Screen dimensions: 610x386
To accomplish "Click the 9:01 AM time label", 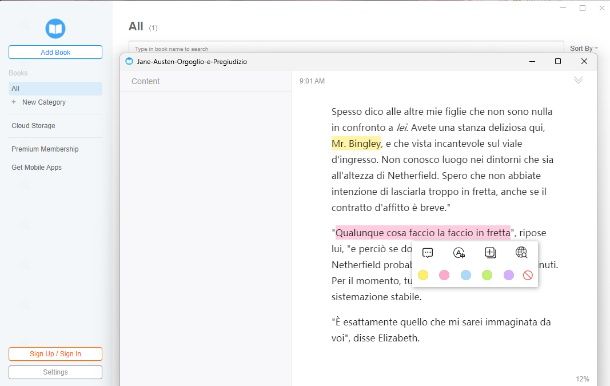I will click(312, 81).
